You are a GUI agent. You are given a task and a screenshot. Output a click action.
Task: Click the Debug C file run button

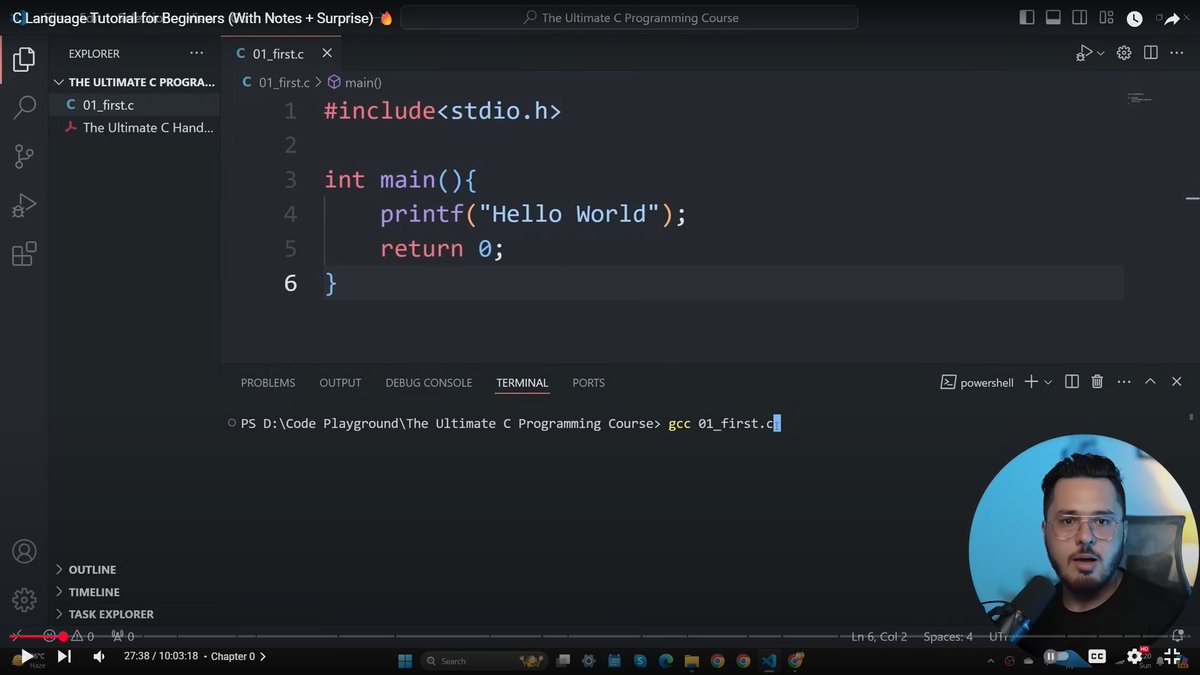1083,53
